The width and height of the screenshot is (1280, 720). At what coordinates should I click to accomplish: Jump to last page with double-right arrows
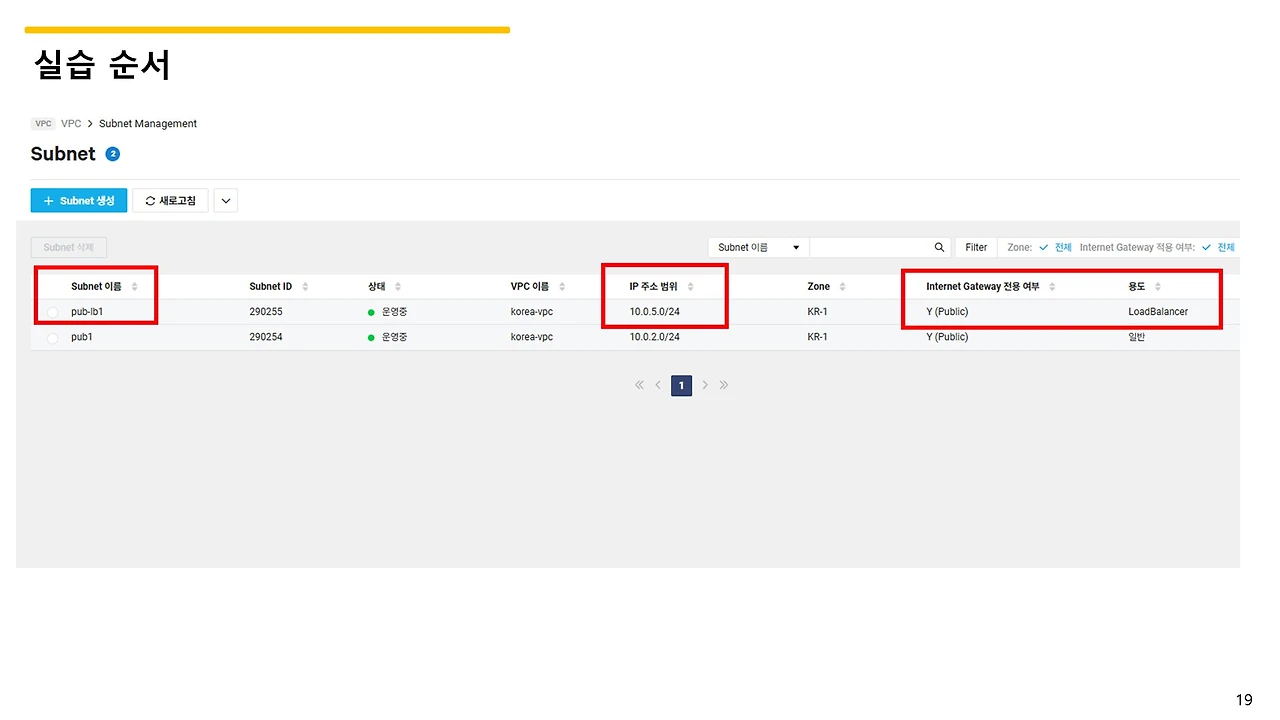pyautogui.click(x=724, y=385)
